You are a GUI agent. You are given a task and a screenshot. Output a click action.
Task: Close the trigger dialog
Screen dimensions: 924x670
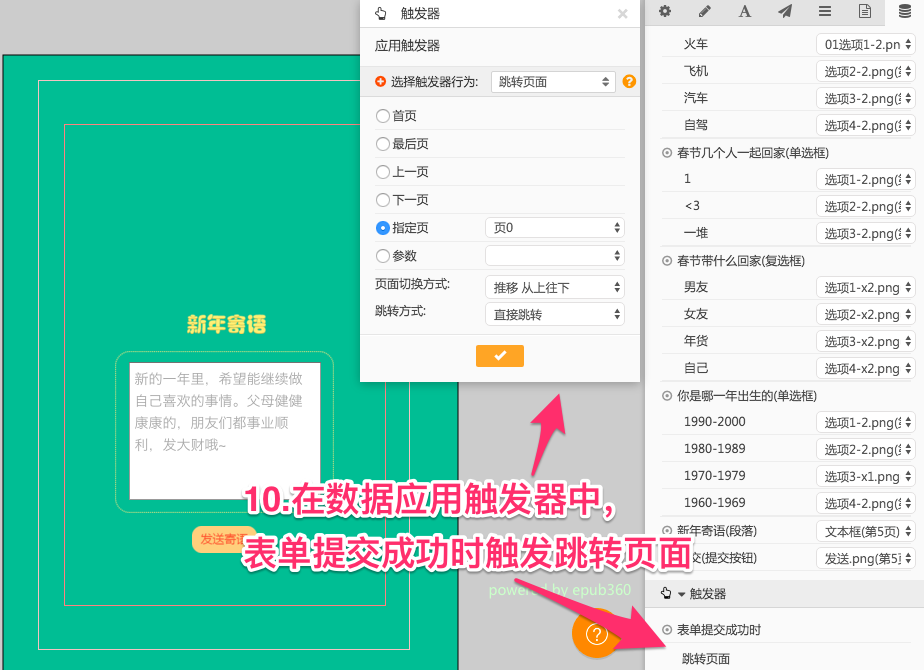click(x=623, y=14)
